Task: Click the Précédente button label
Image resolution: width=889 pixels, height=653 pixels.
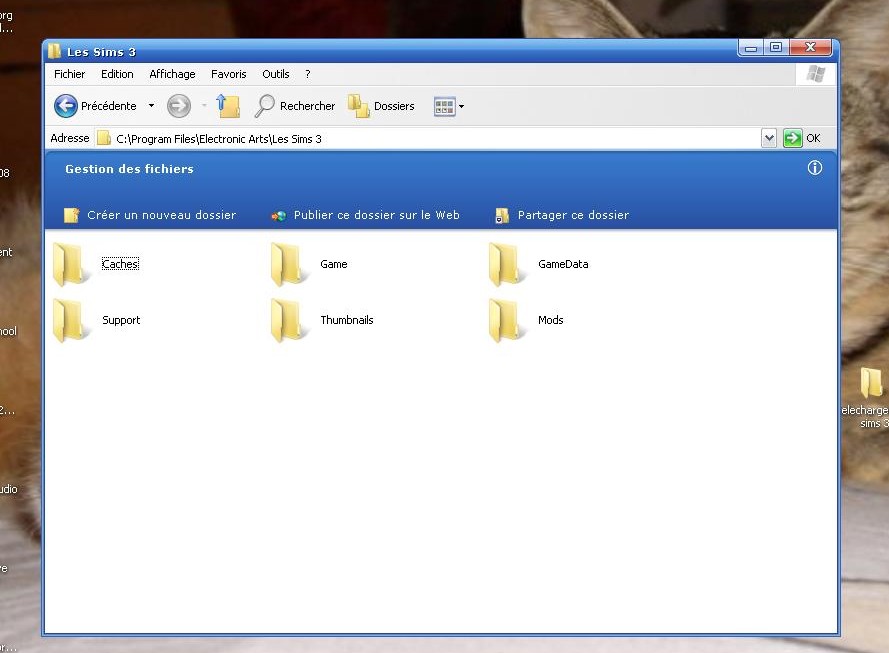Action: 109,106
